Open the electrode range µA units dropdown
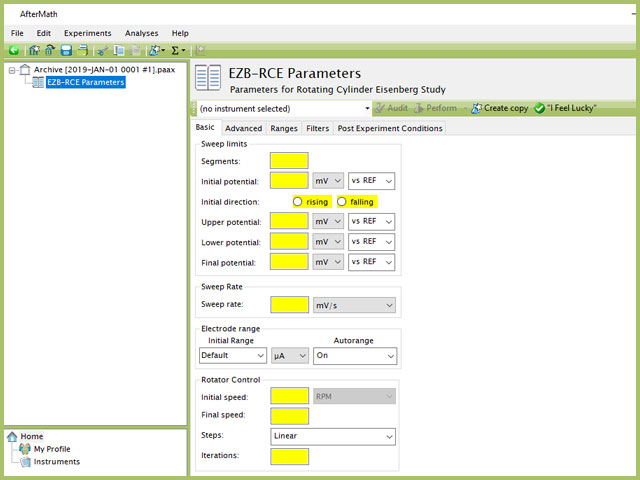The height and width of the screenshot is (480, 640). coord(290,356)
